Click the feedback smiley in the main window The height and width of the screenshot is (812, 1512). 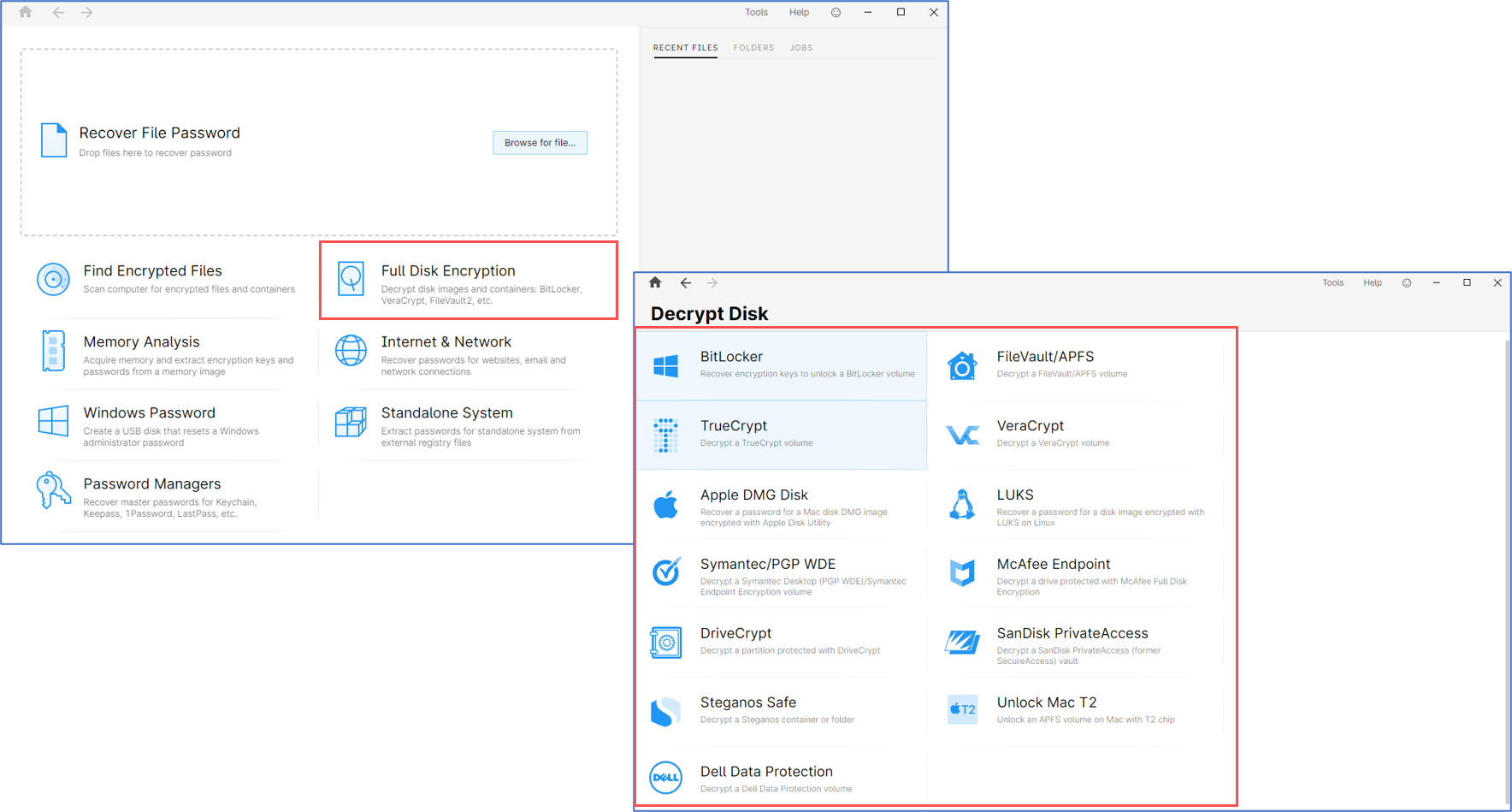(x=836, y=12)
